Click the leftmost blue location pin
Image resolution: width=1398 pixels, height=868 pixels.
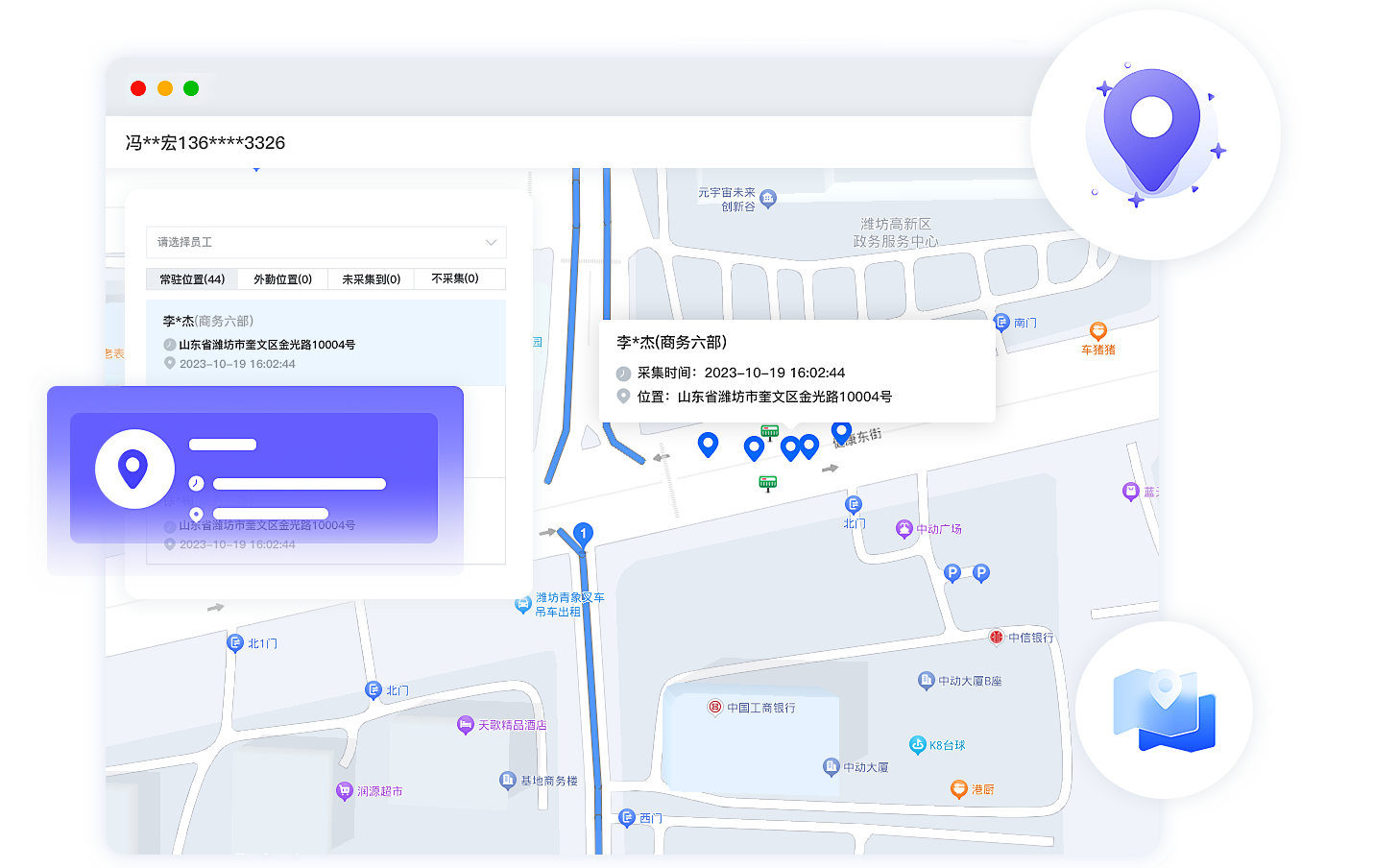708,445
